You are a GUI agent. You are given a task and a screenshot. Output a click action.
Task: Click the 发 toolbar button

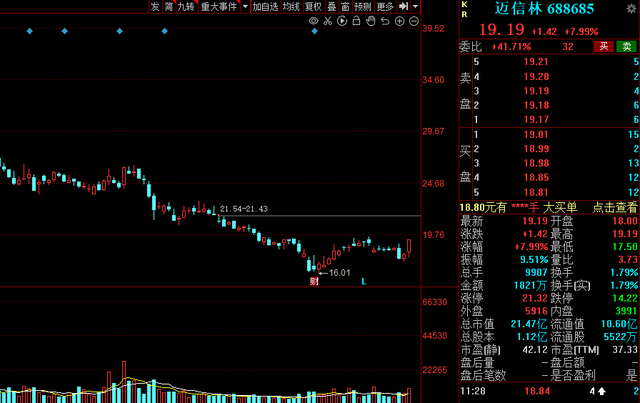tap(155, 7)
